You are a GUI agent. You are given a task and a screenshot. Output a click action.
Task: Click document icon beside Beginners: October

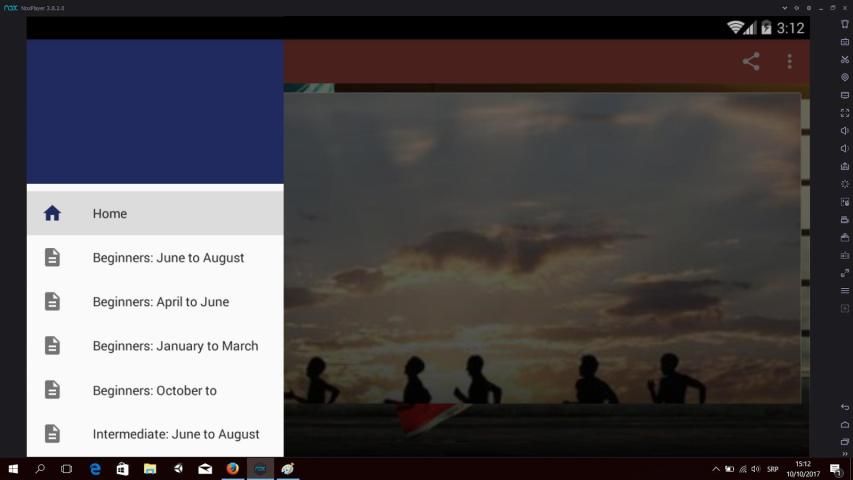tap(52, 390)
